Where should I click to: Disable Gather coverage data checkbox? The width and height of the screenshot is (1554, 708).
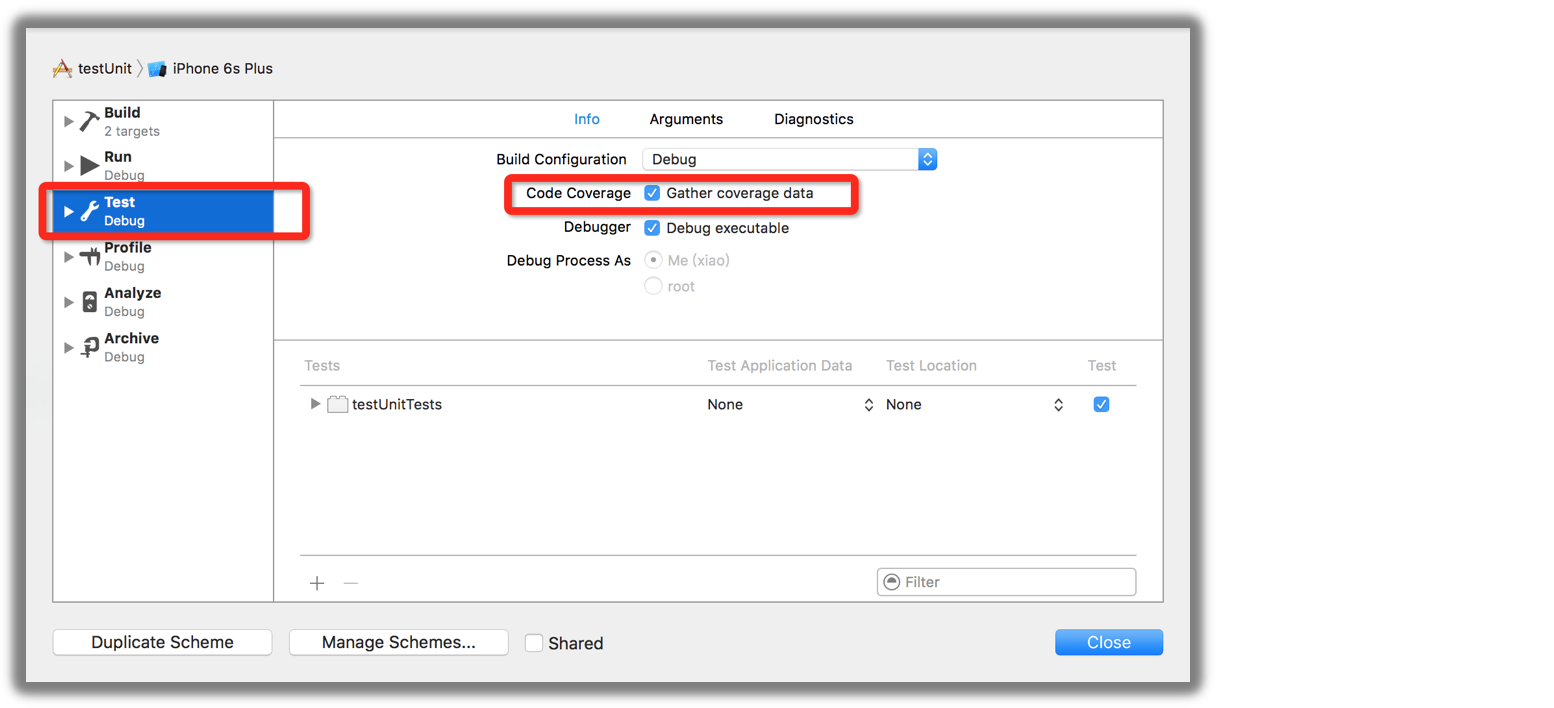652,193
